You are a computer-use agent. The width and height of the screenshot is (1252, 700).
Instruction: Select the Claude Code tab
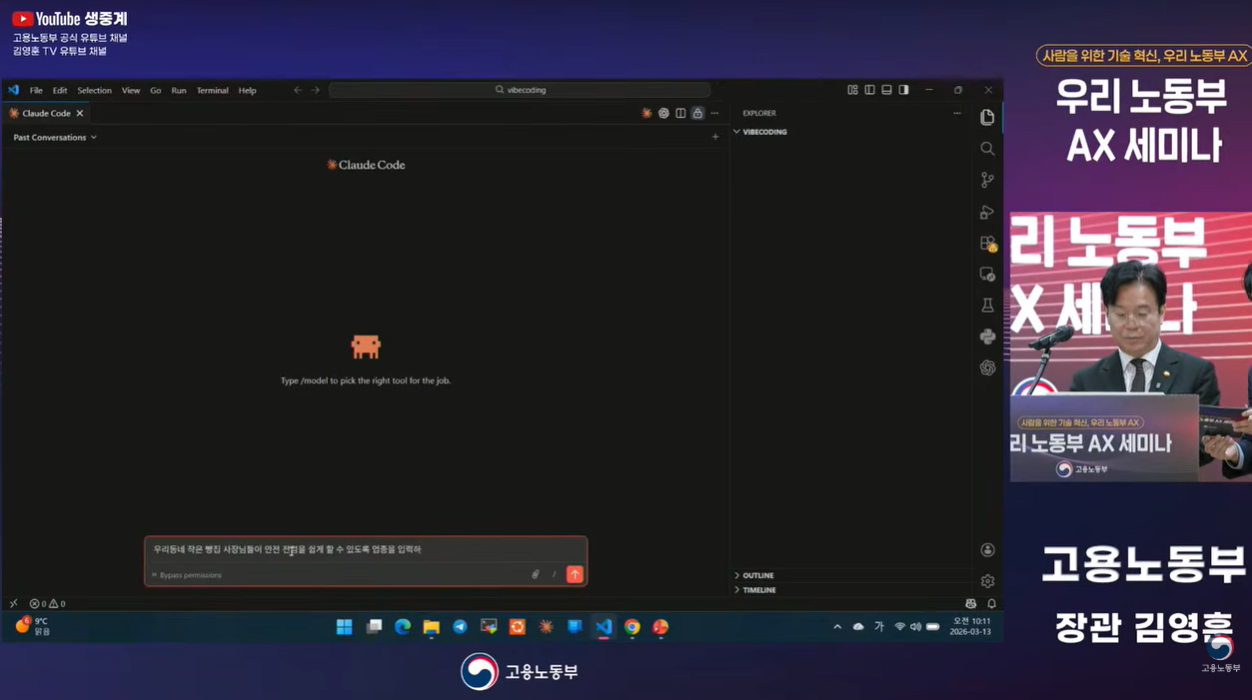pyautogui.click(x=45, y=113)
